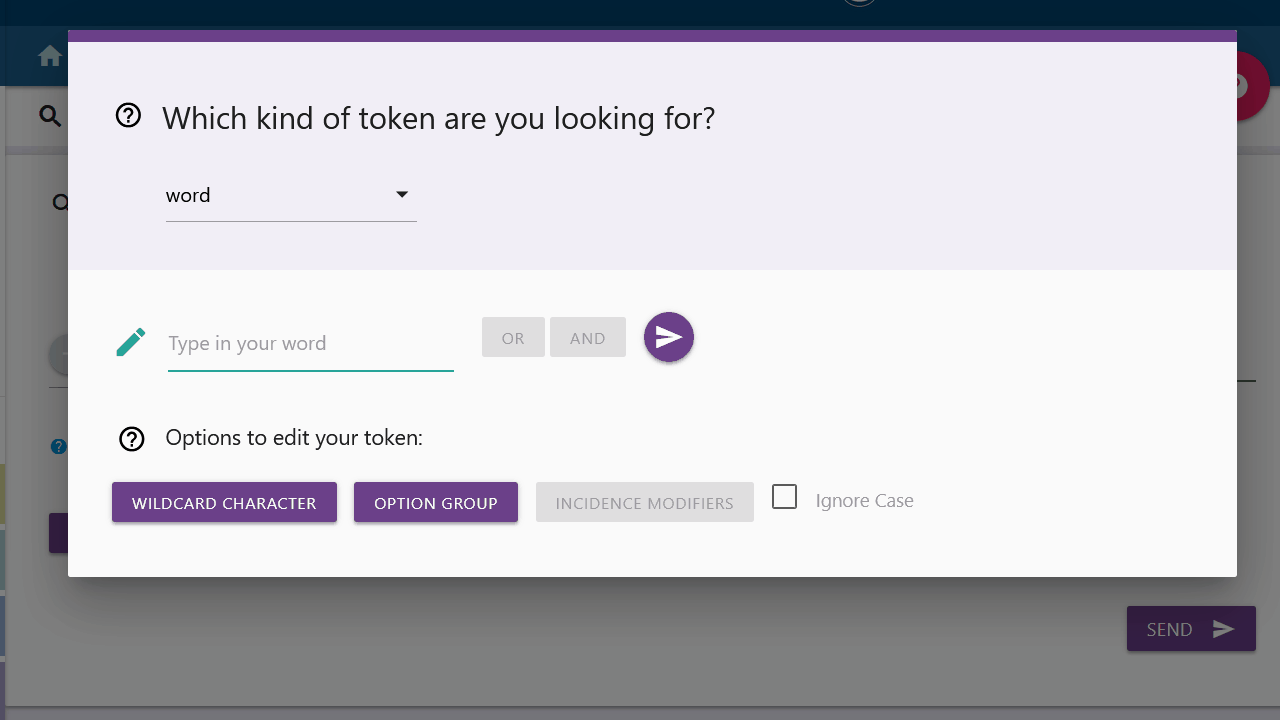1280x720 pixels.
Task: Click the WILDCARD CHARACTER button
Action: [x=224, y=503]
